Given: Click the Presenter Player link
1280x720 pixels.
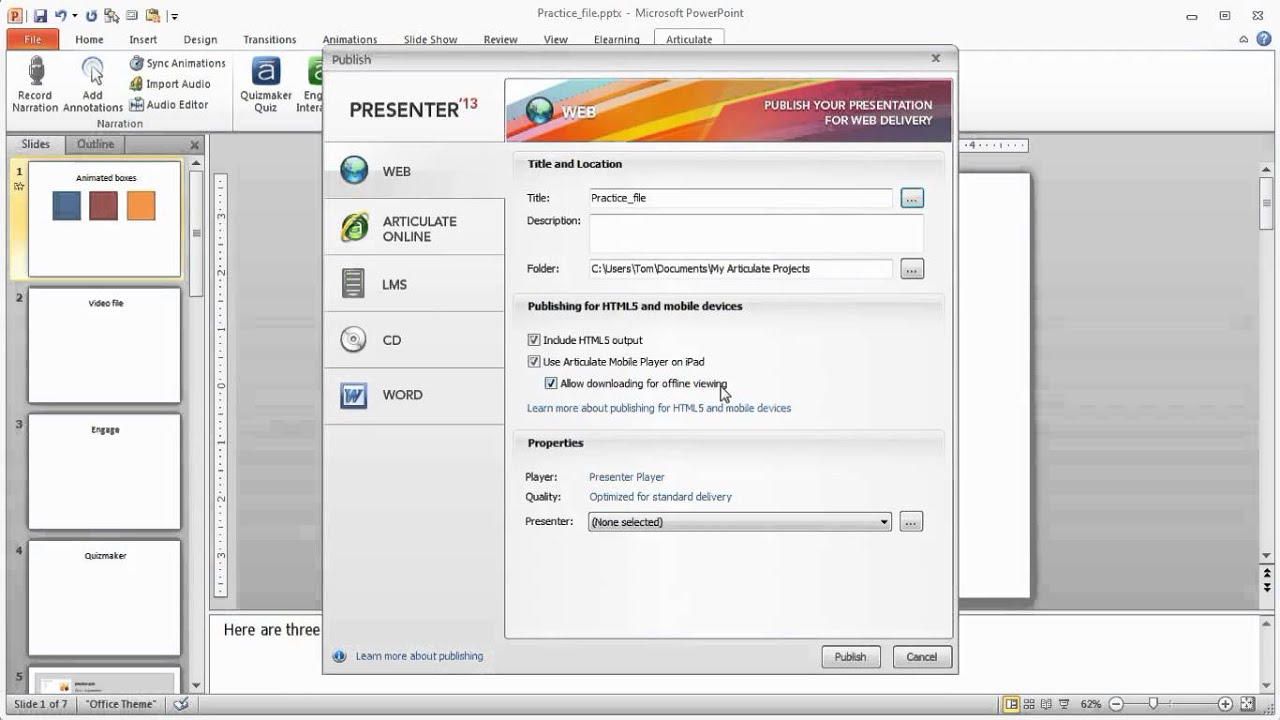Looking at the screenshot, I should pos(627,477).
